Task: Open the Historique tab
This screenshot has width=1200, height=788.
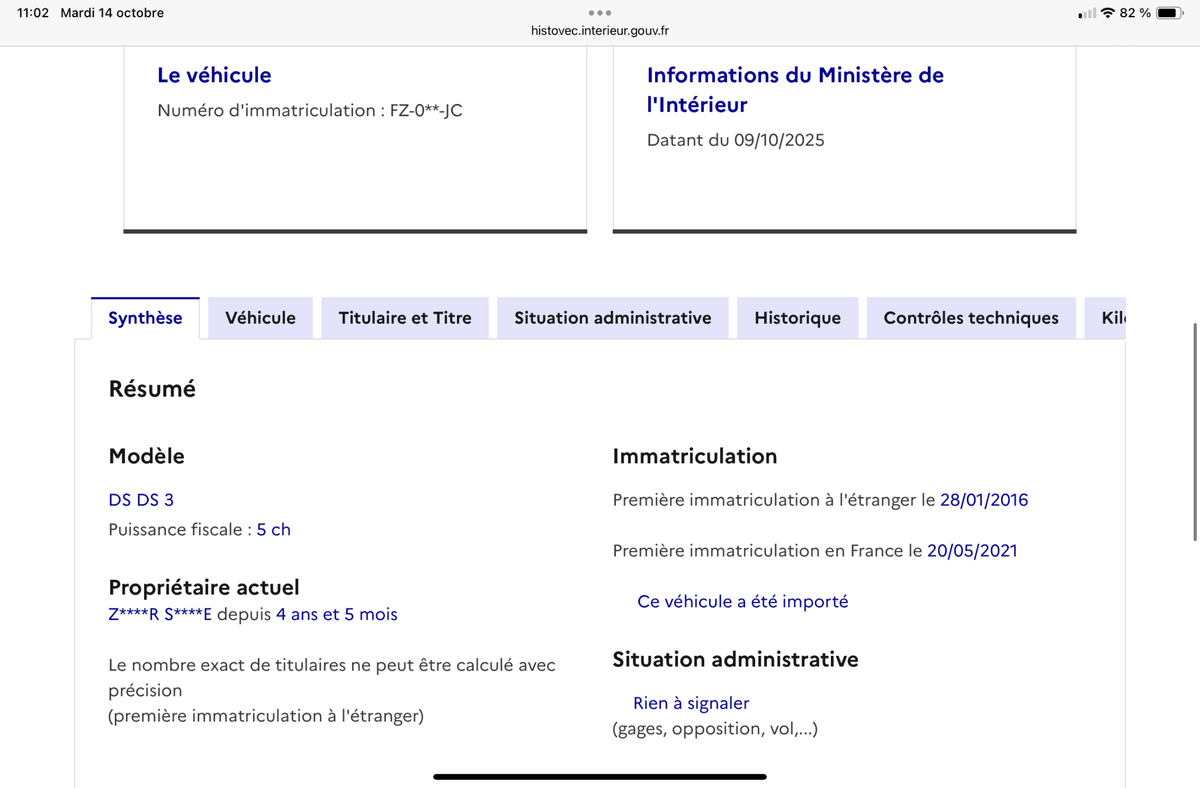Action: [x=797, y=318]
